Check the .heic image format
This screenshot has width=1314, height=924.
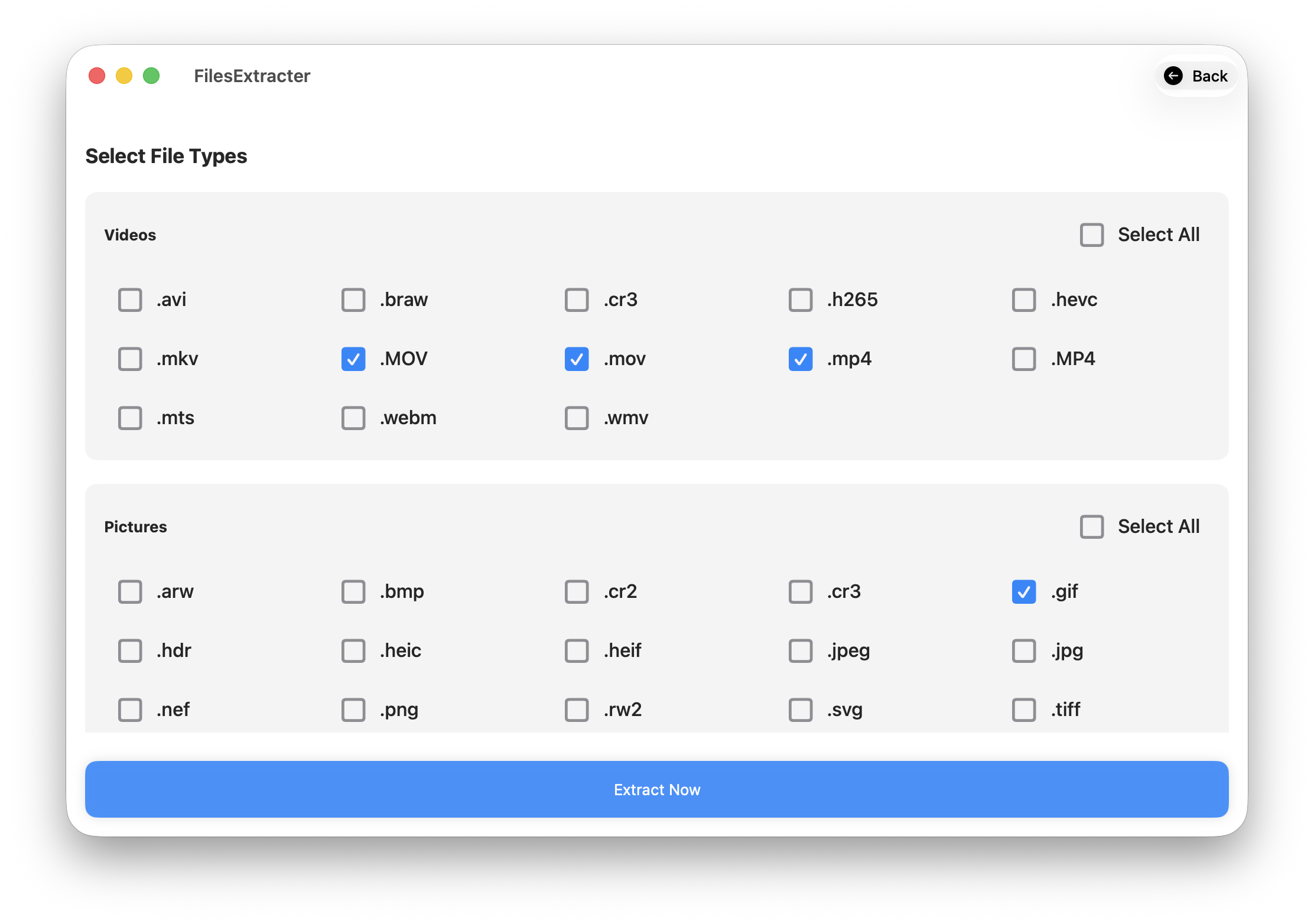pos(353,650)
